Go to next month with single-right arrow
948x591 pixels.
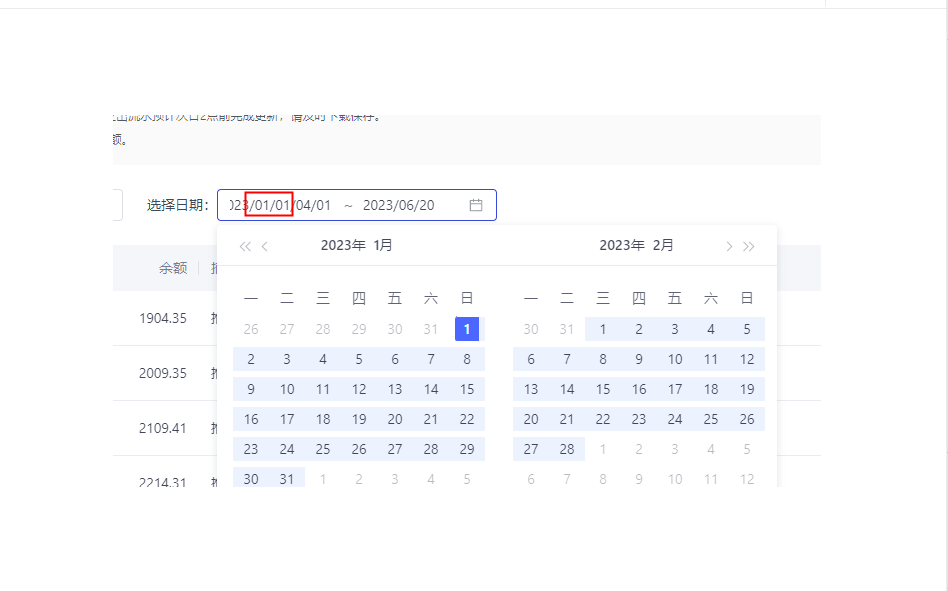(x=729, y=246)
